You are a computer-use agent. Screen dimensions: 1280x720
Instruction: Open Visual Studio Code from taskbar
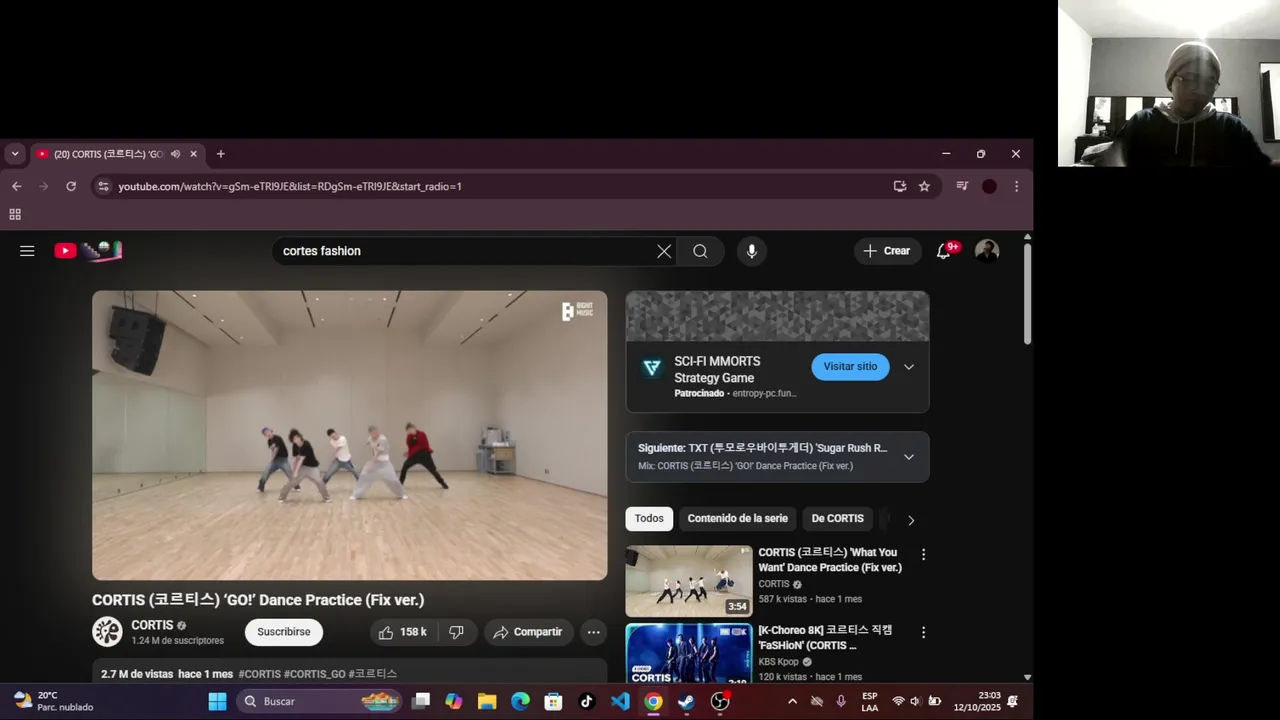click(x=620, y=702)
